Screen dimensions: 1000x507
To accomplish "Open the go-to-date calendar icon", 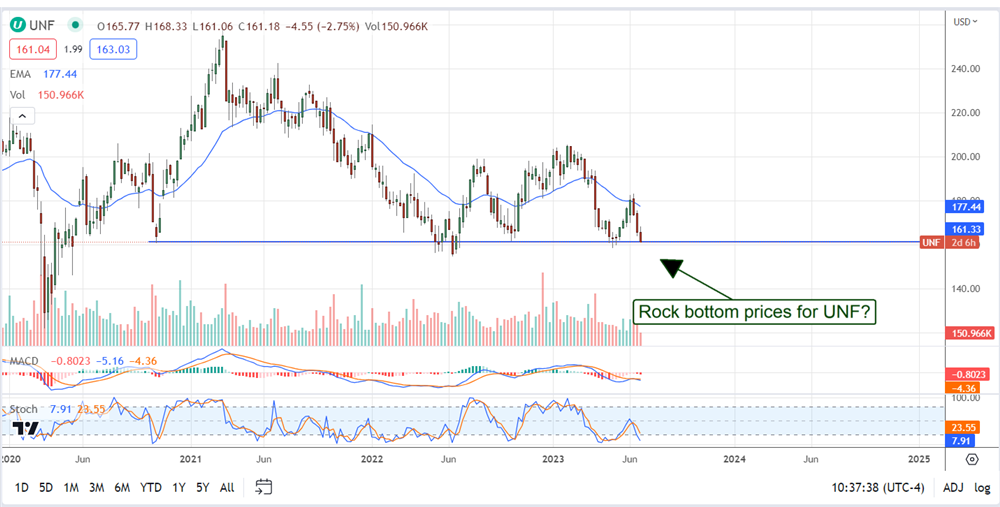I will coord(264,487).
